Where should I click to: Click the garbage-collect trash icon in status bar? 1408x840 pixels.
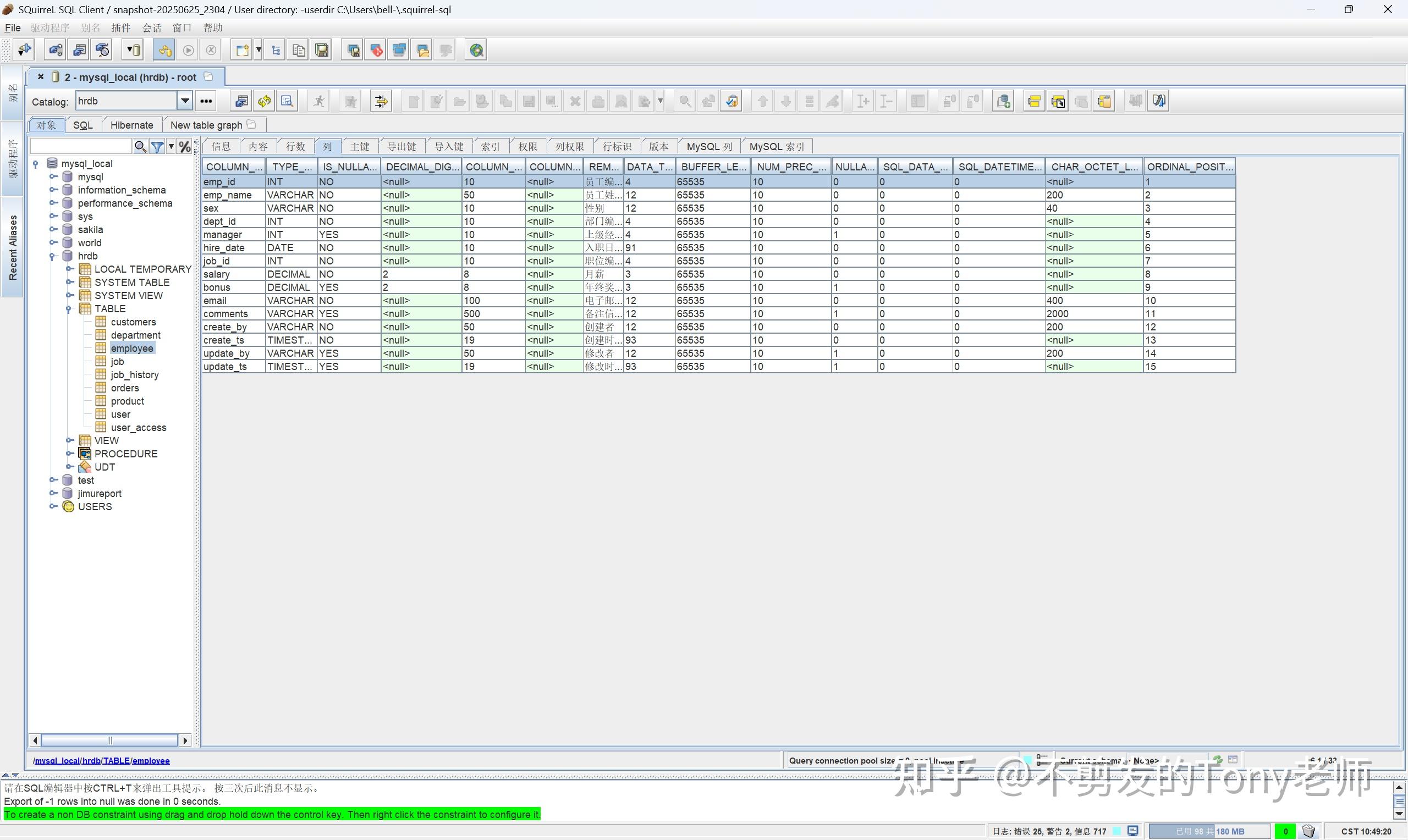1308,830
